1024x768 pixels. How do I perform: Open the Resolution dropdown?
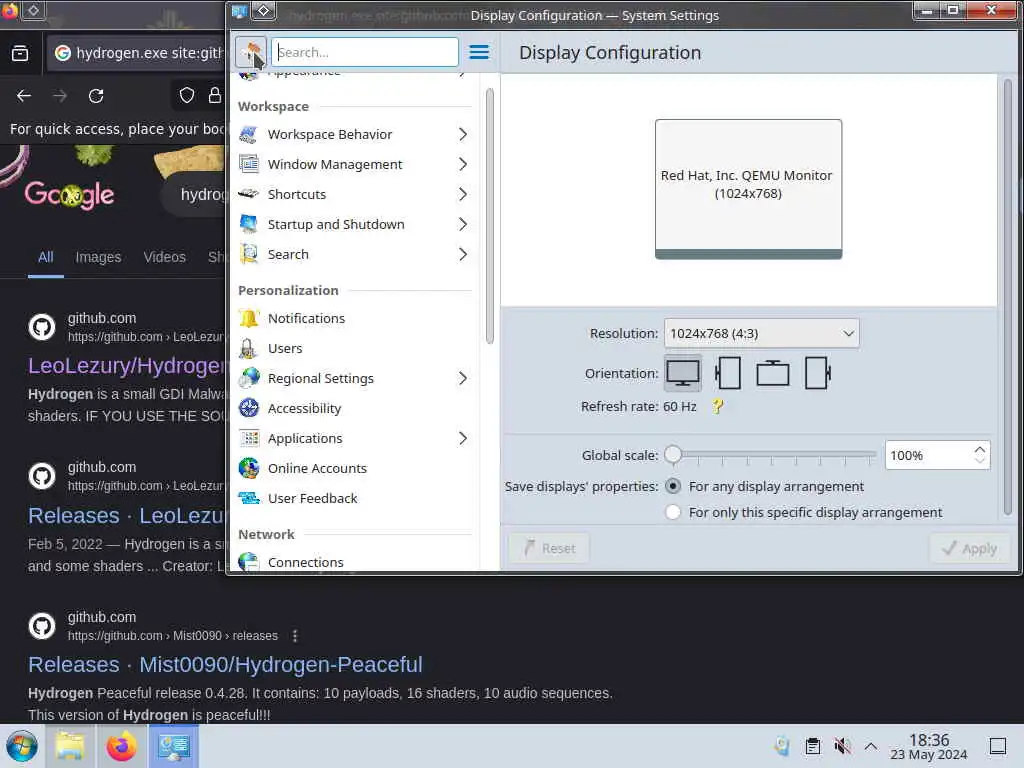point(761,334)
